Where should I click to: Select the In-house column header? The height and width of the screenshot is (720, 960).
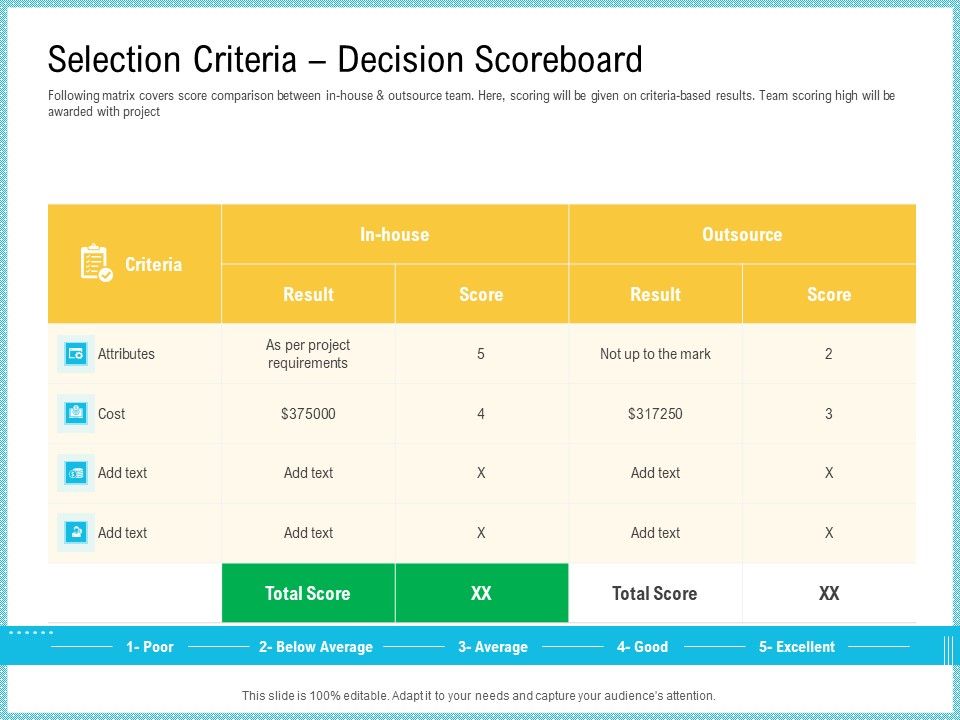coord(395,234)
